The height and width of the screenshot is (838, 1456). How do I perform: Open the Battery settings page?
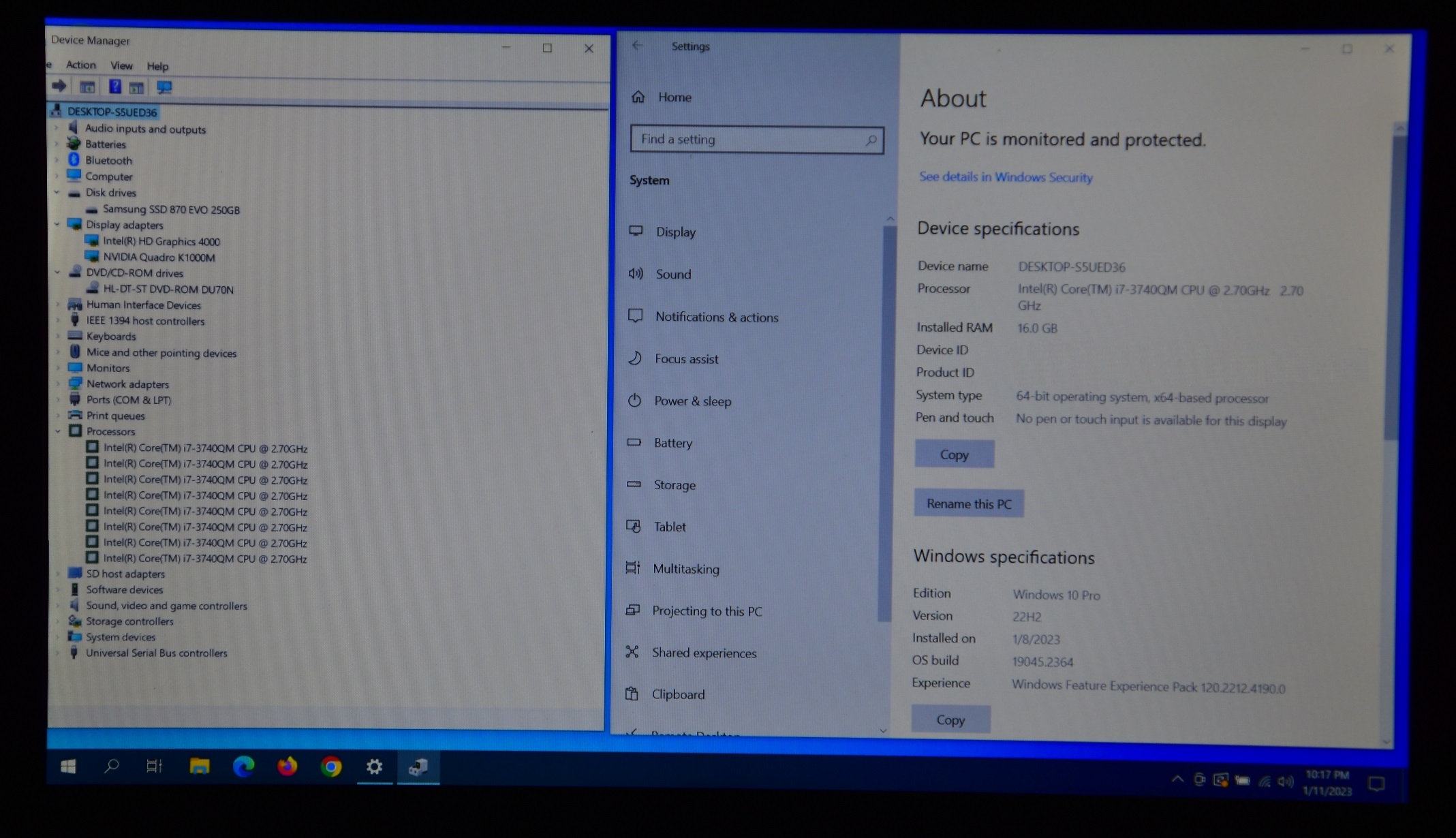(x=672, y=443)
